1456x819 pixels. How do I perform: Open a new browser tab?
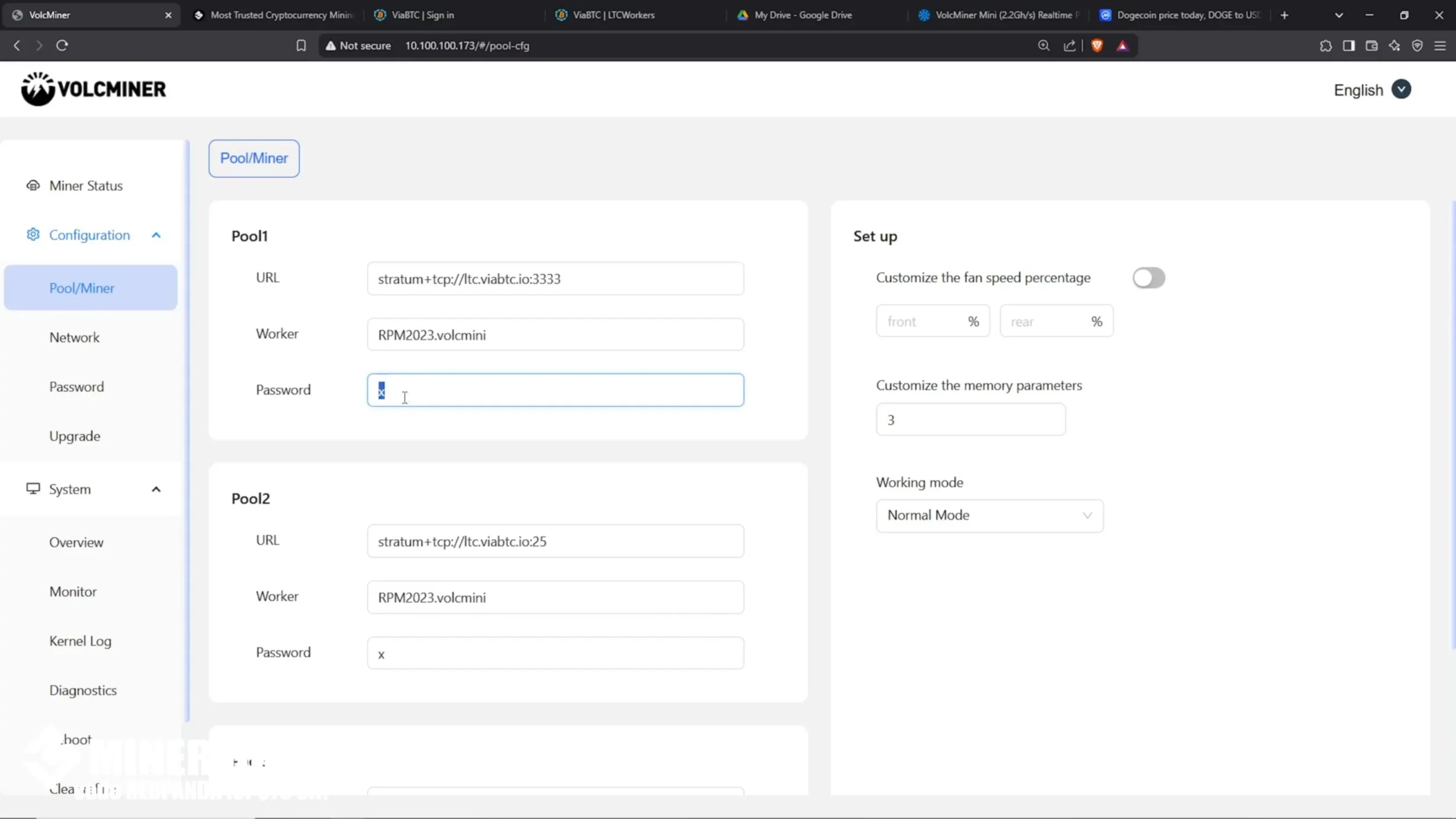click(1284, 15)
